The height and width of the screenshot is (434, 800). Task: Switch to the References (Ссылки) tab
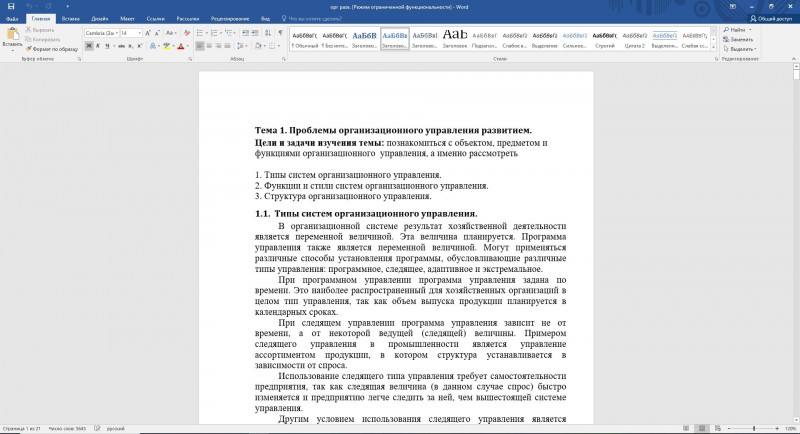point(156,19)
